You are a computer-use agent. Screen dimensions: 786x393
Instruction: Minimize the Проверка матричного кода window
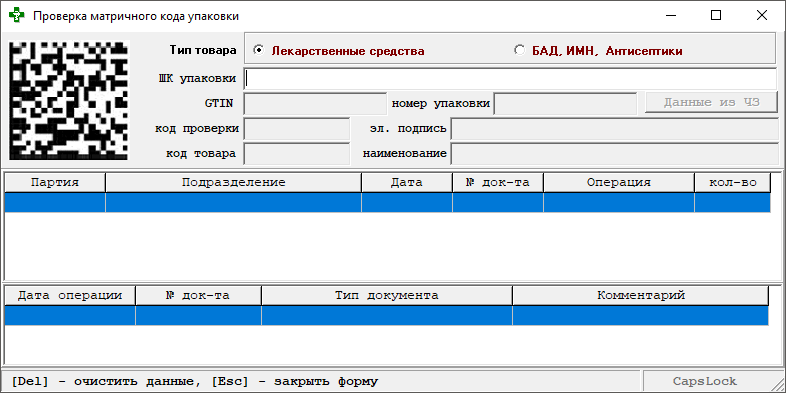(x=671, y=16)
